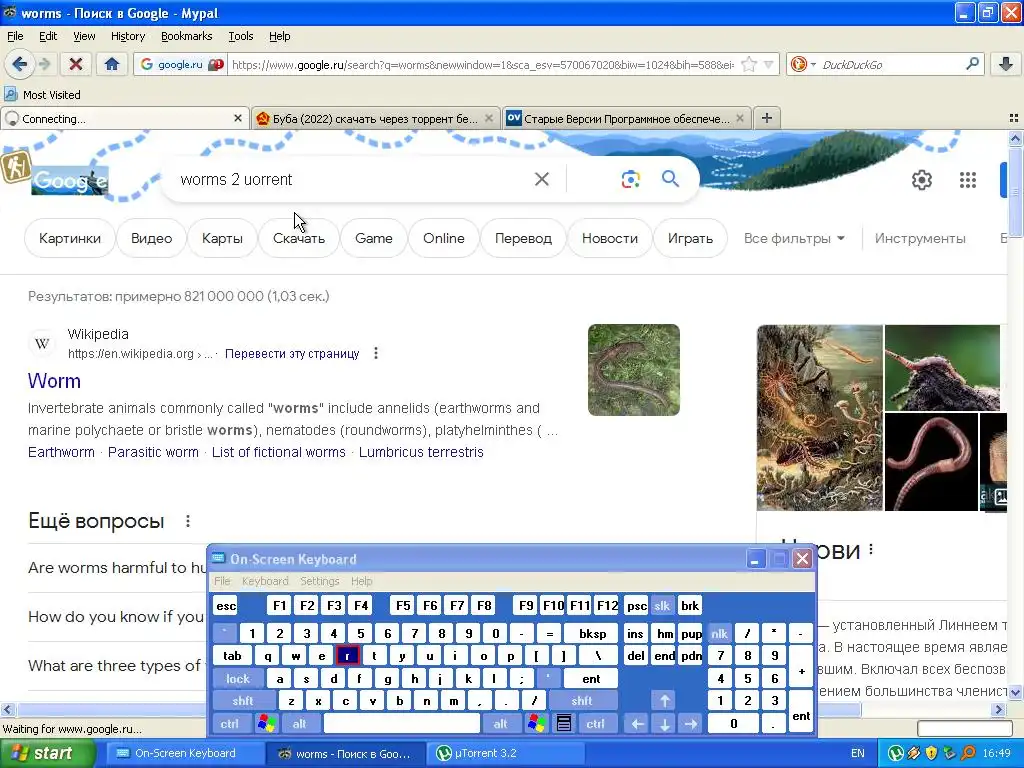Filter results by Картинки

click(70, 238)
